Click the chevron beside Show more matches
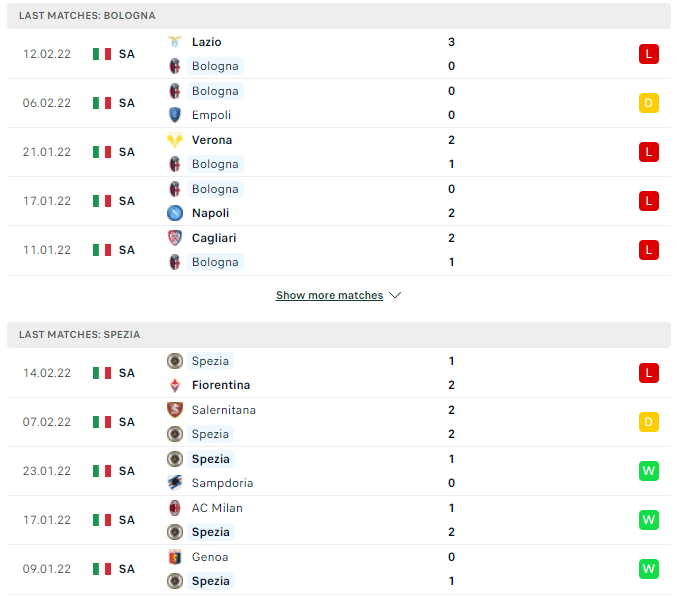Viewport: 677px width, 602px height. pos(395,295)
